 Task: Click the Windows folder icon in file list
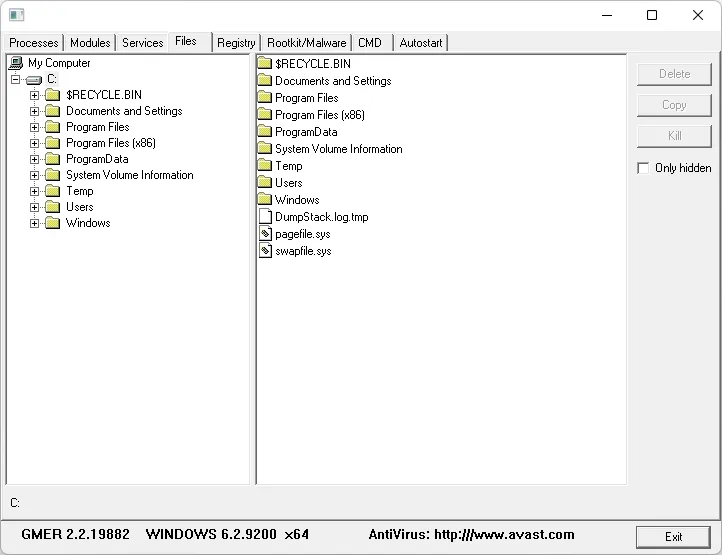[265, 199]
